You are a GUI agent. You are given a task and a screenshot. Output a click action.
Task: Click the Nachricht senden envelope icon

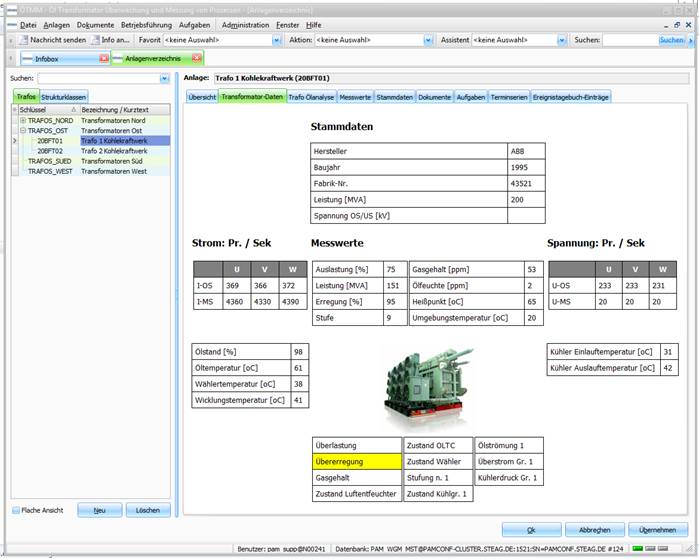(x=24, y=40)
